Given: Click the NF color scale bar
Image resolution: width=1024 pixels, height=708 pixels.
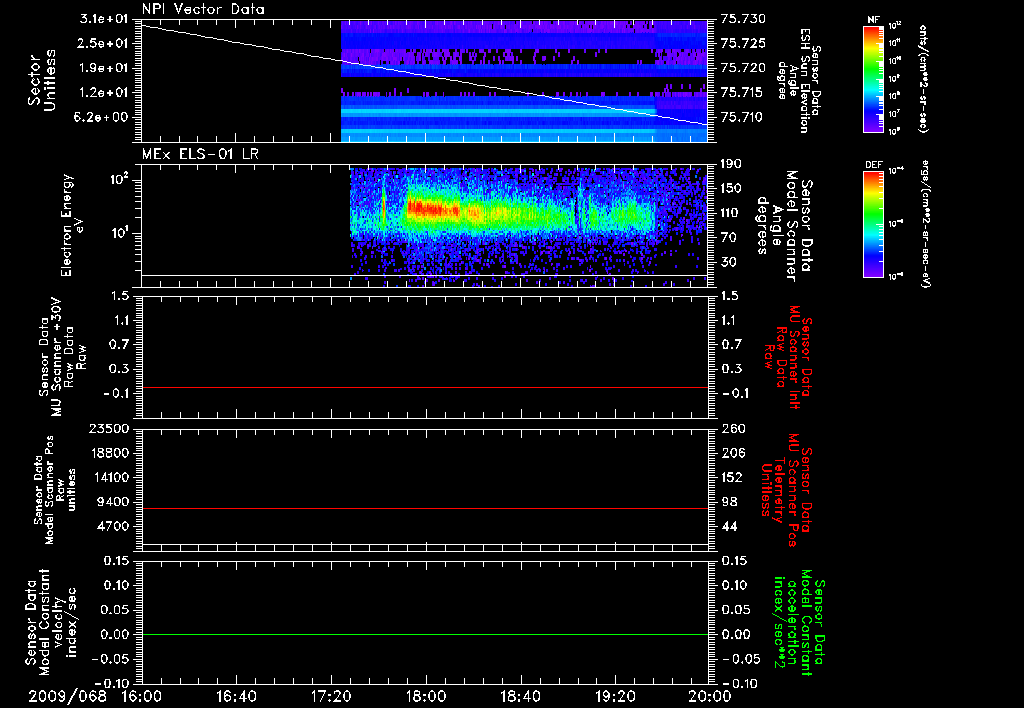Looking at the screenshot, I should [x=874, y=78].
